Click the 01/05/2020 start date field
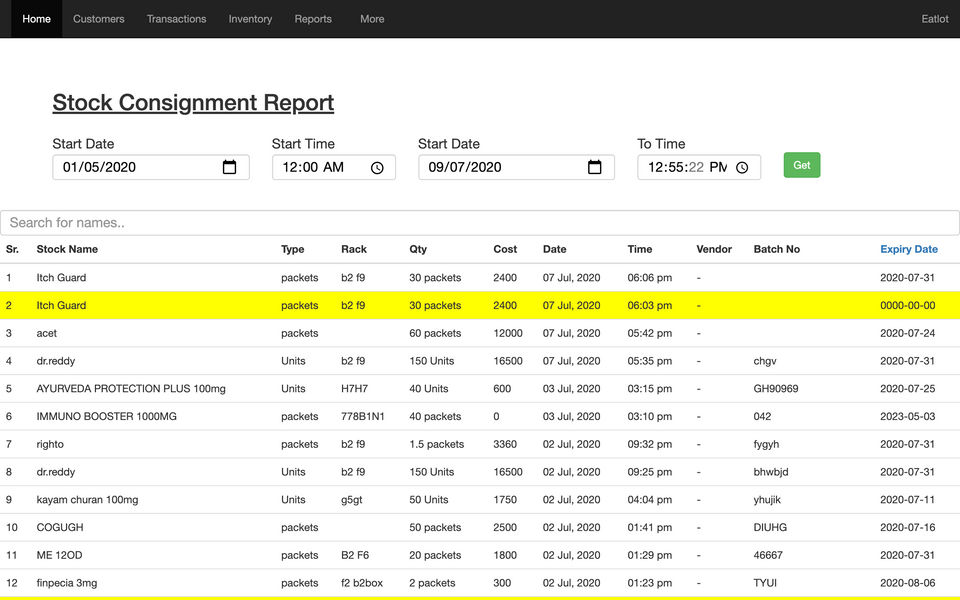Image resolution: width=960 pixels, height=600 pixels. 151,167
